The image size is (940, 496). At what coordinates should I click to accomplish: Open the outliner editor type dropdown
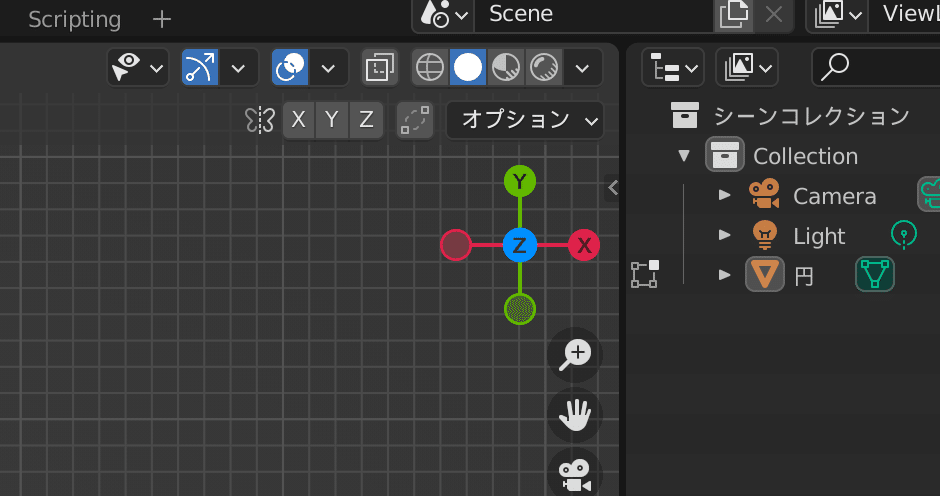pos(673,67)
